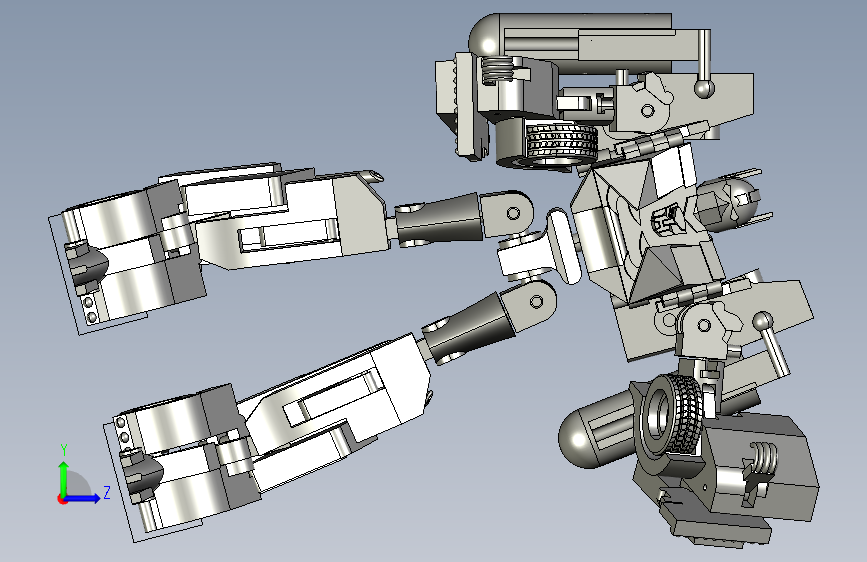867x562 pixels.
Task: Select the emblem face on the central block
Action: (x=666, y=218)
